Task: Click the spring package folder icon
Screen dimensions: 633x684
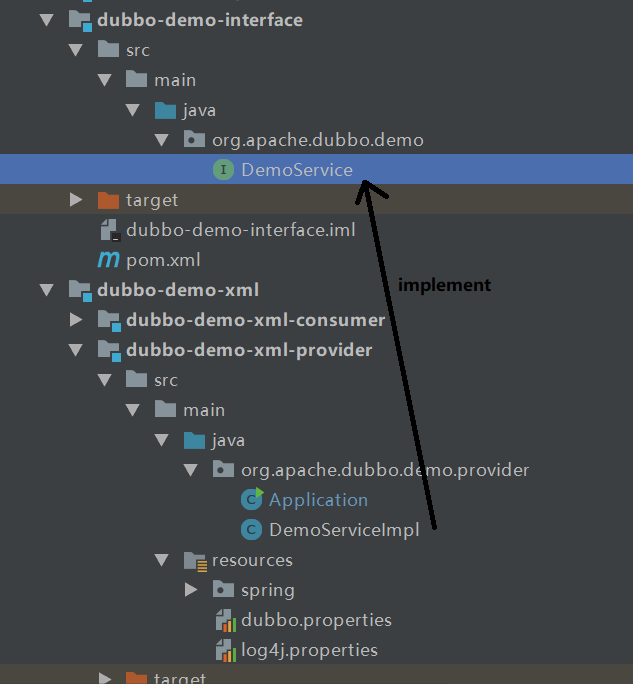Action: 223,589
